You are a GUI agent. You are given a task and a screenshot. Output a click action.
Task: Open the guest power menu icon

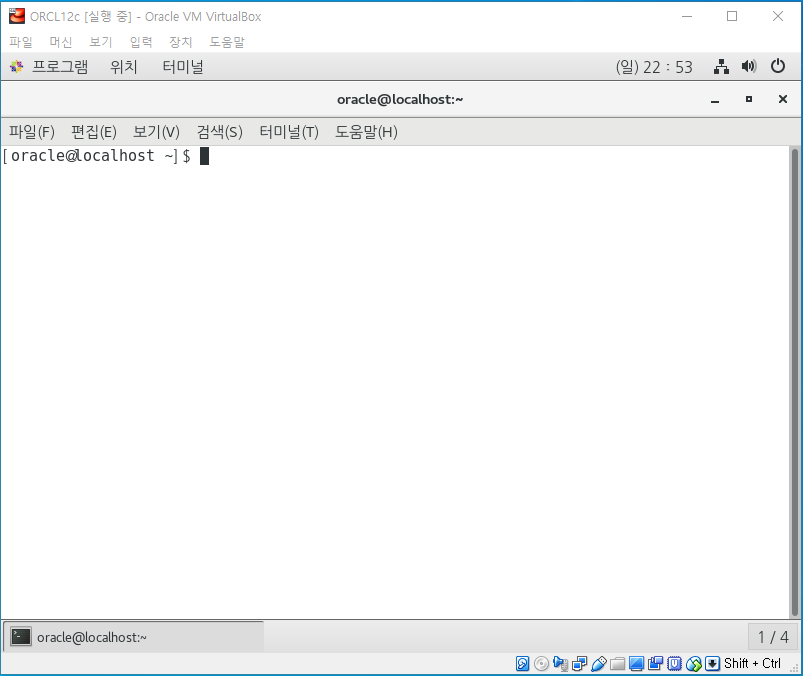coord(777,66)
